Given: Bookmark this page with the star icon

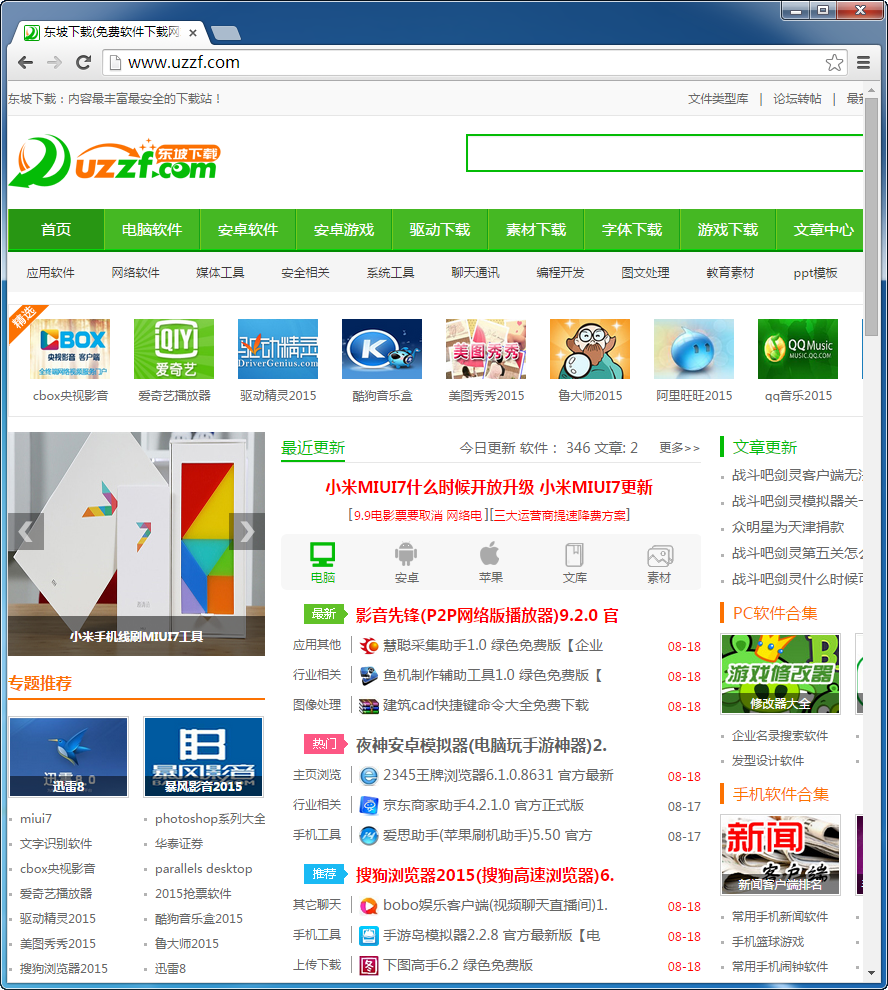Looking at the screenshot, I should point(834,63).
